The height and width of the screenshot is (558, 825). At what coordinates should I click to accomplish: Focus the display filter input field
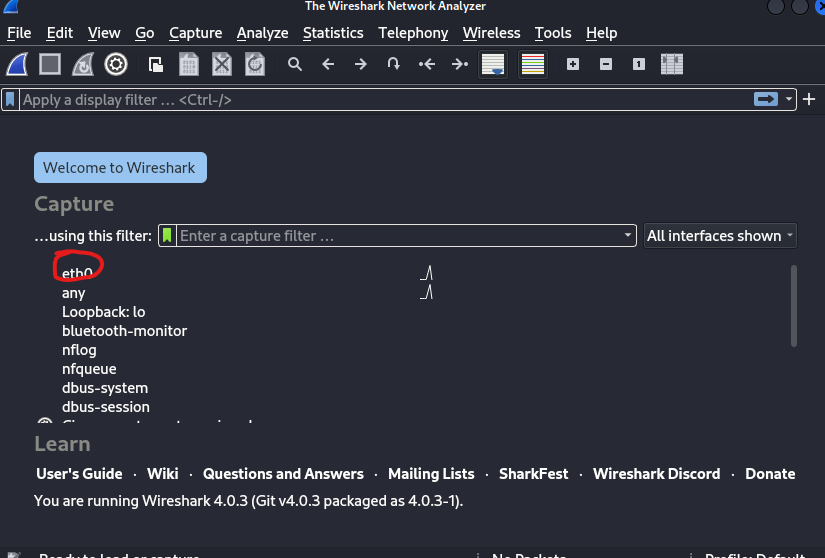point(386,99)
